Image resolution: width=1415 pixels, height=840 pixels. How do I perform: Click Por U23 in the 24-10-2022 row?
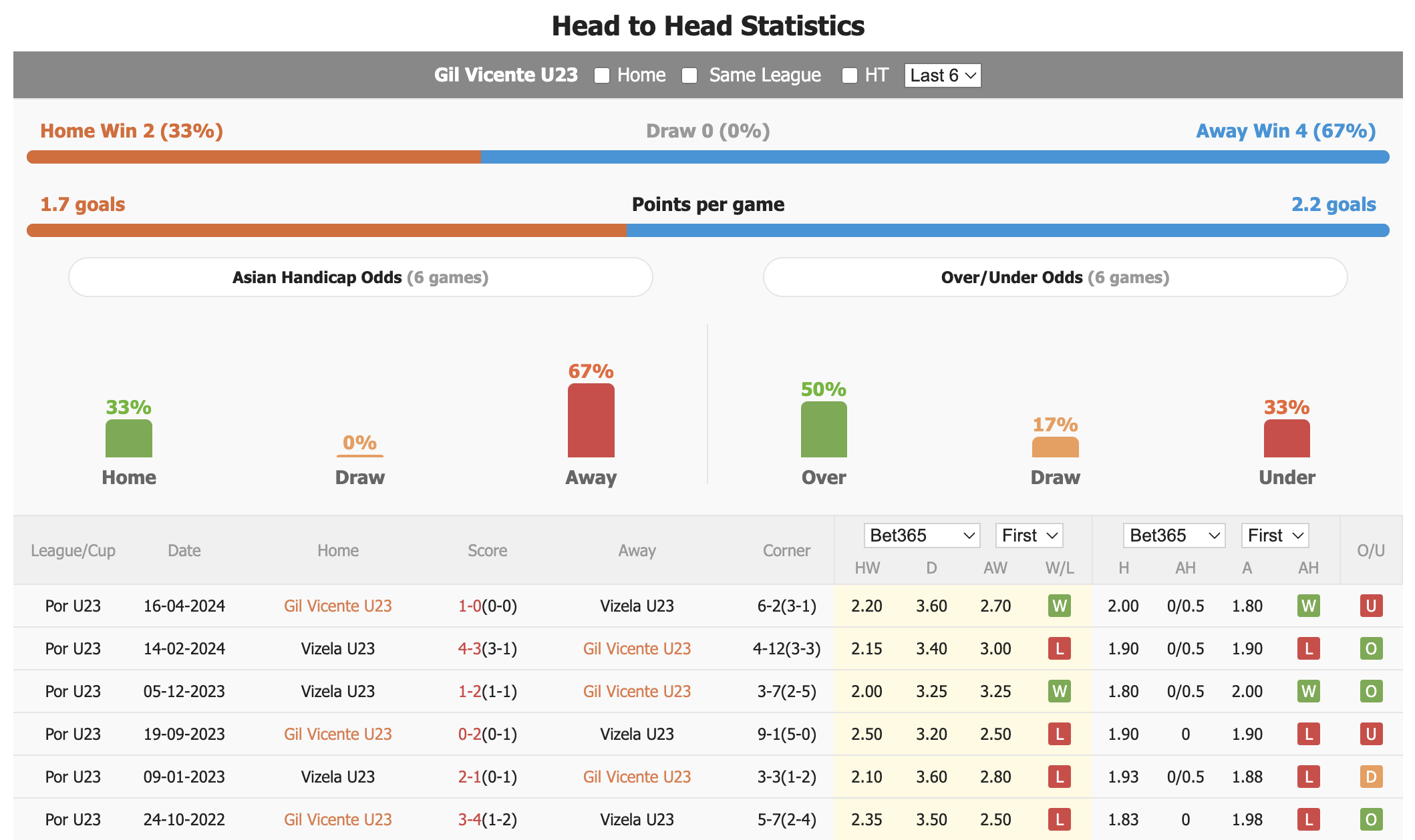pyautogui.click(x=73, y=819)
